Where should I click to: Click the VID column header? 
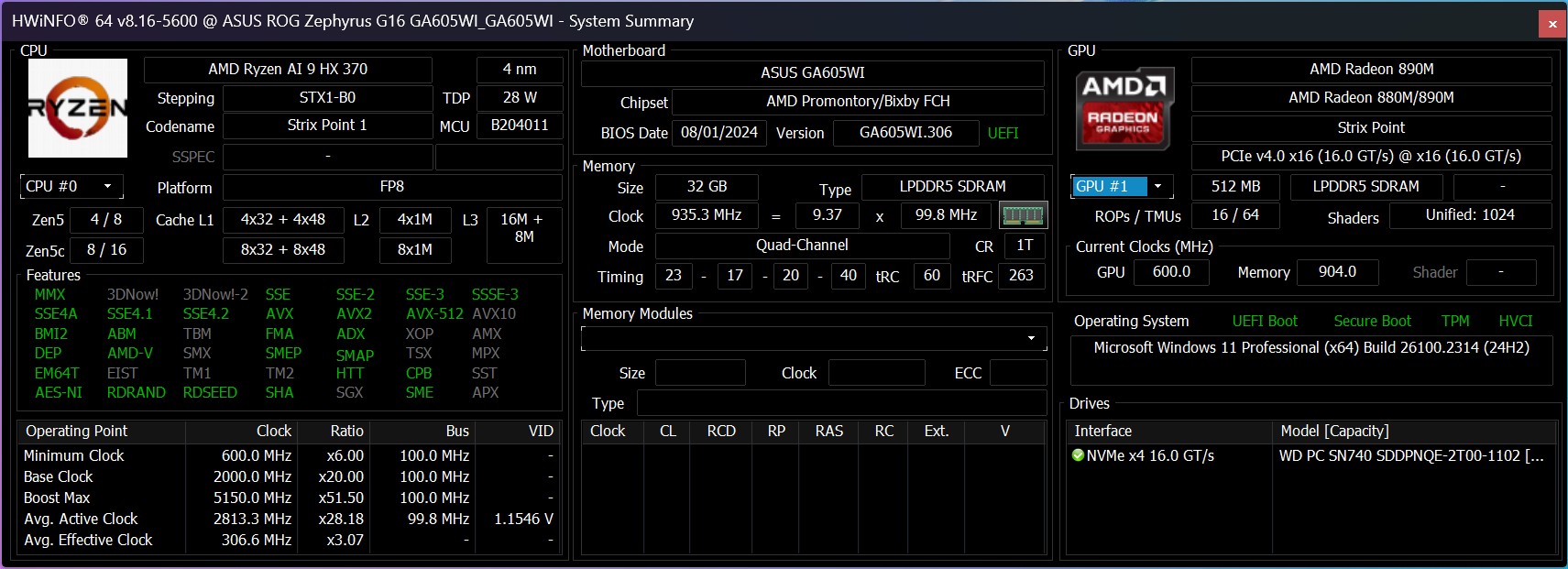[x=518, y=431]
